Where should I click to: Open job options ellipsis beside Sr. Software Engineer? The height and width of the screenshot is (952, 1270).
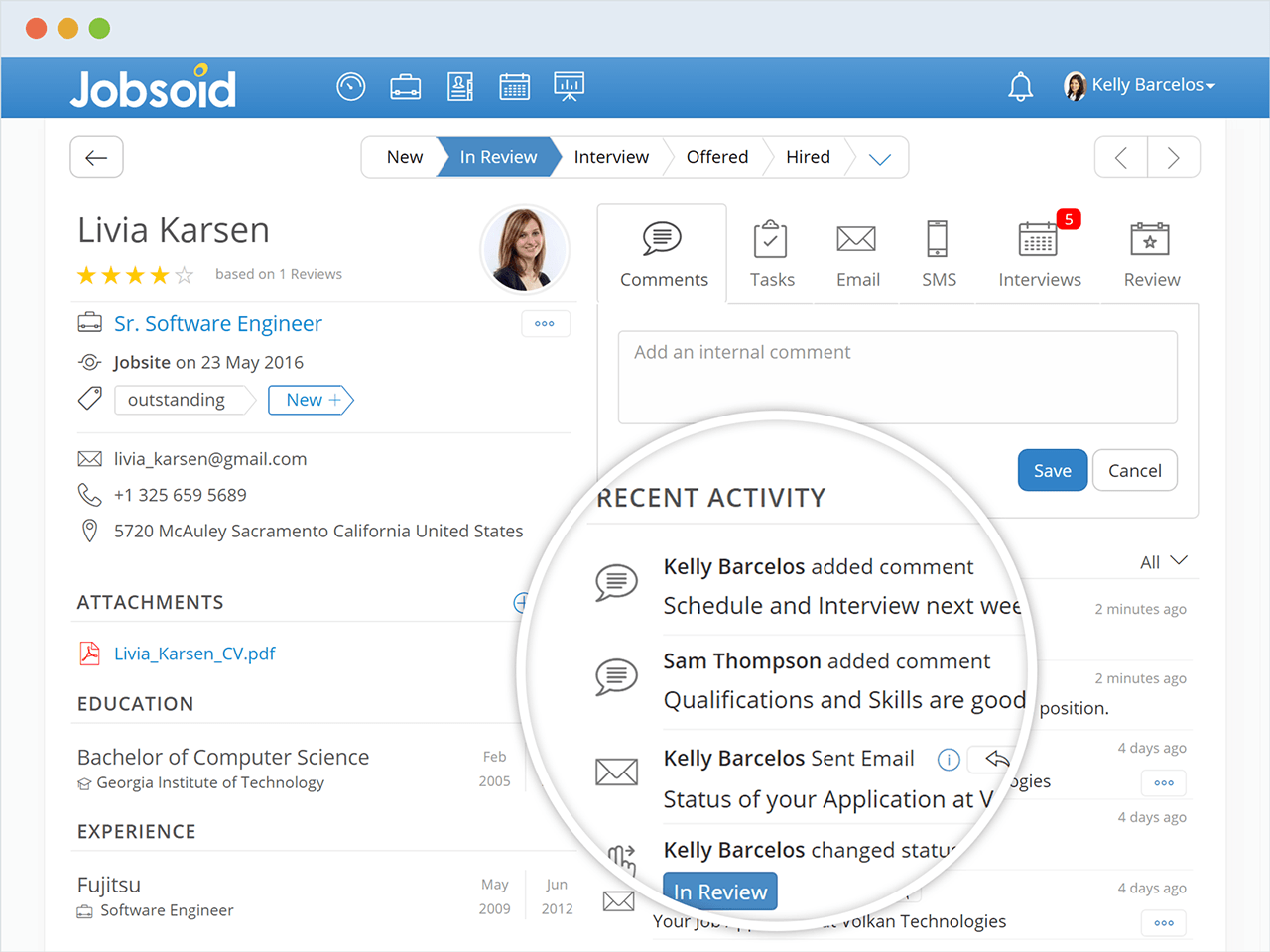tap(545, 324)
